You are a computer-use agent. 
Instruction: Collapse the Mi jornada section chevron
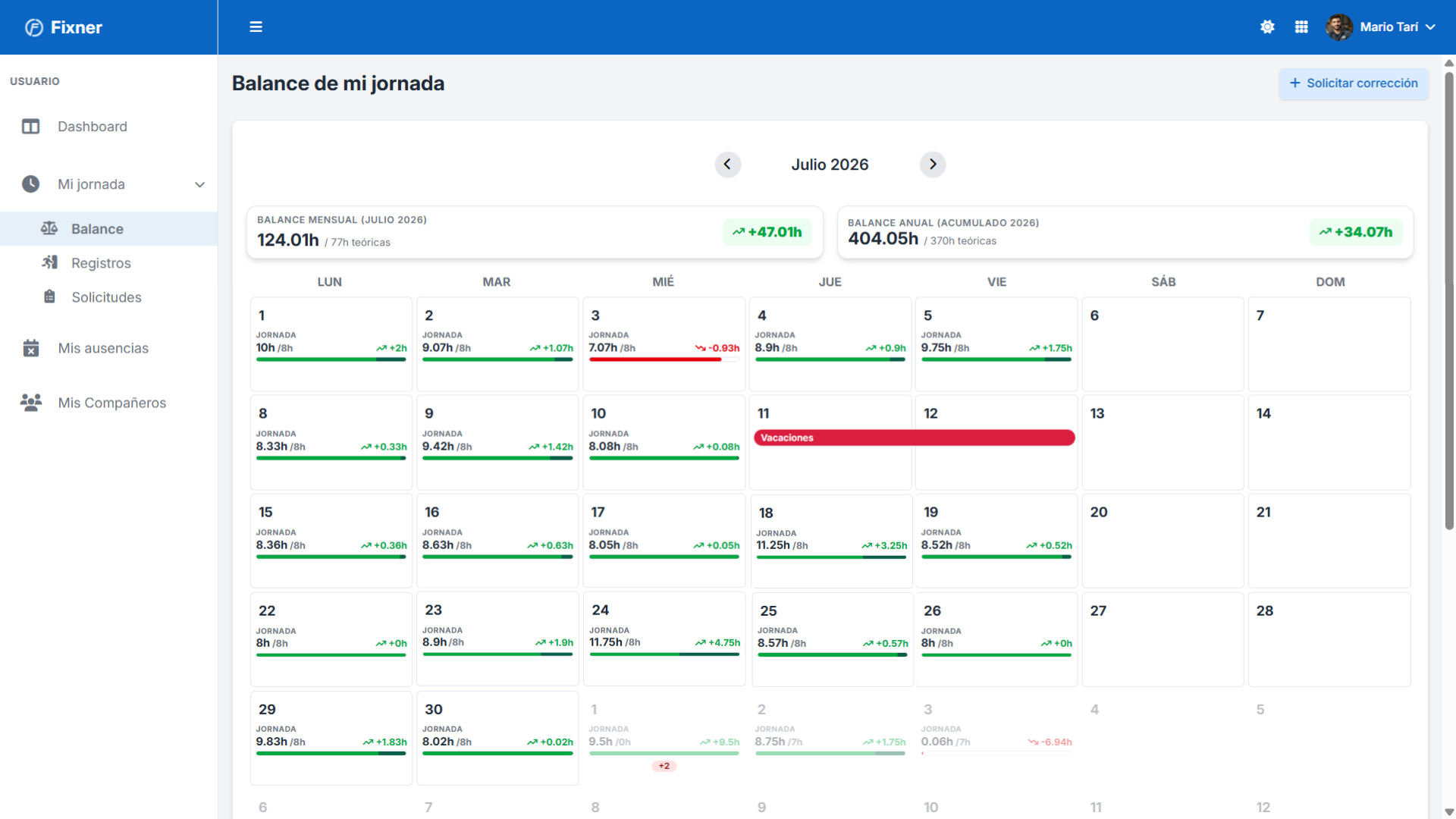pyautogui.click(x=199, y=184)
